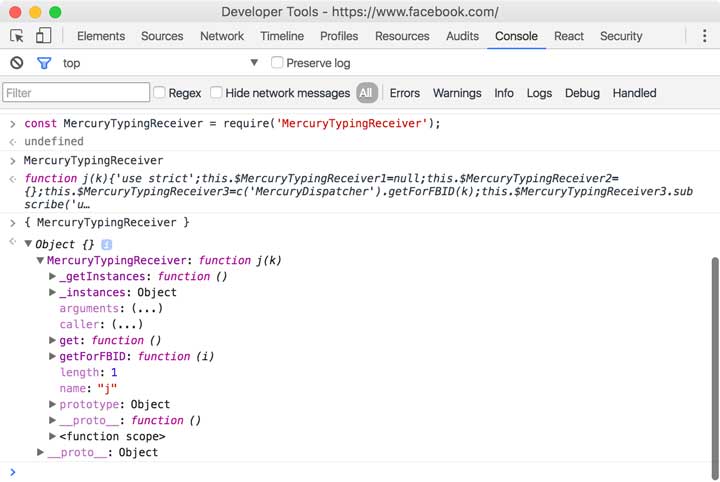Toggle the Preserve log checkbox

(x=277, y=63)
